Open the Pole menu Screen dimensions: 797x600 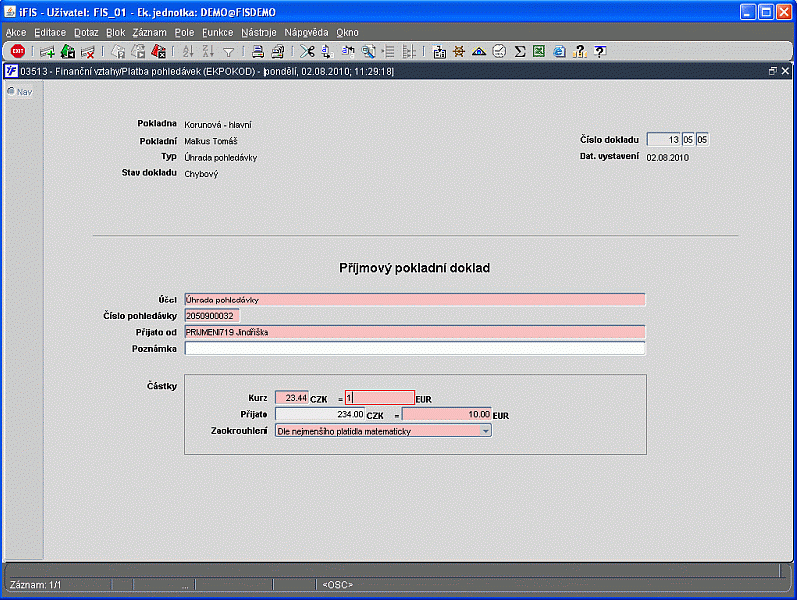[x=184, y=33]
